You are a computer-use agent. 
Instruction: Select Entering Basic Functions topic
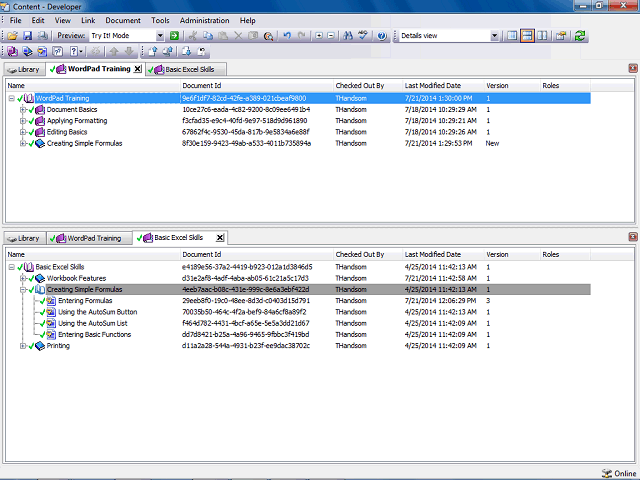[x=94, y=335]
